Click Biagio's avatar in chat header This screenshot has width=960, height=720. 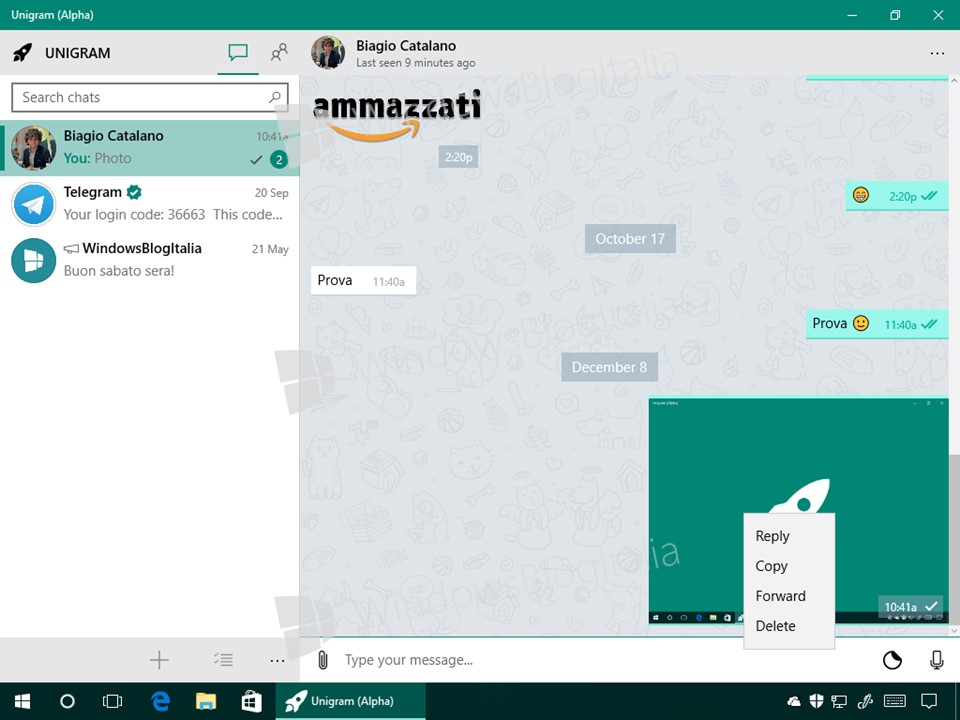coord(328,53)
